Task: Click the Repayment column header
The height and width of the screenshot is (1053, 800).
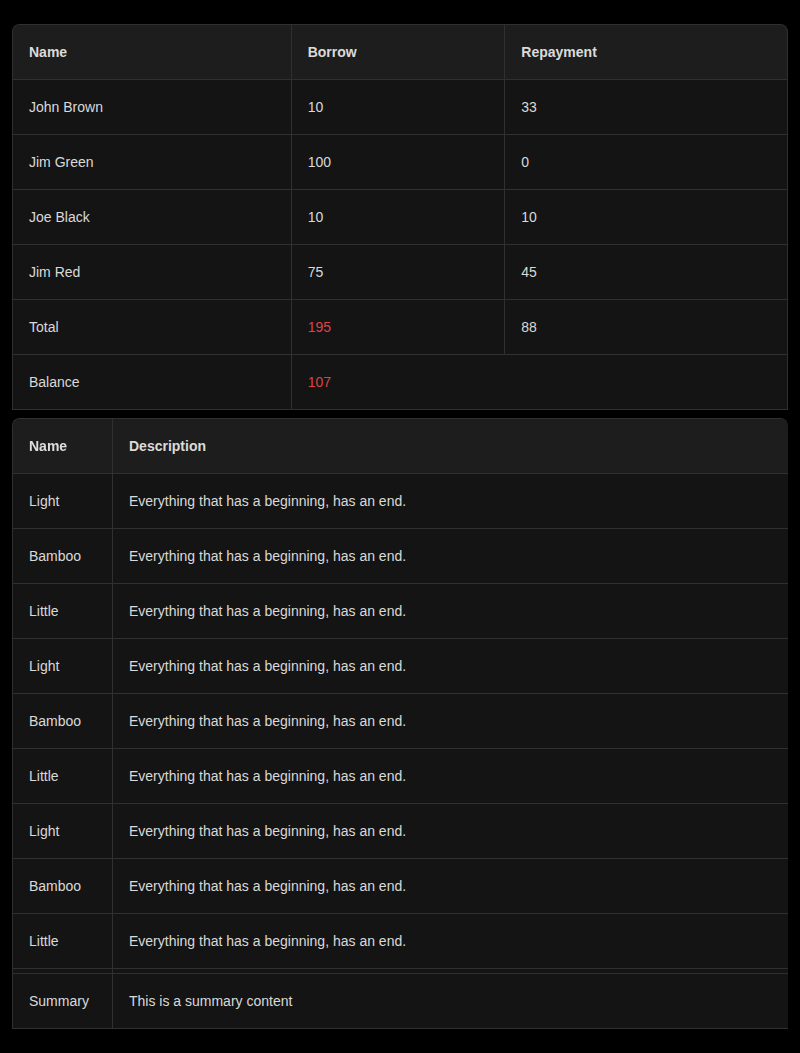Action: coord(559,52)
